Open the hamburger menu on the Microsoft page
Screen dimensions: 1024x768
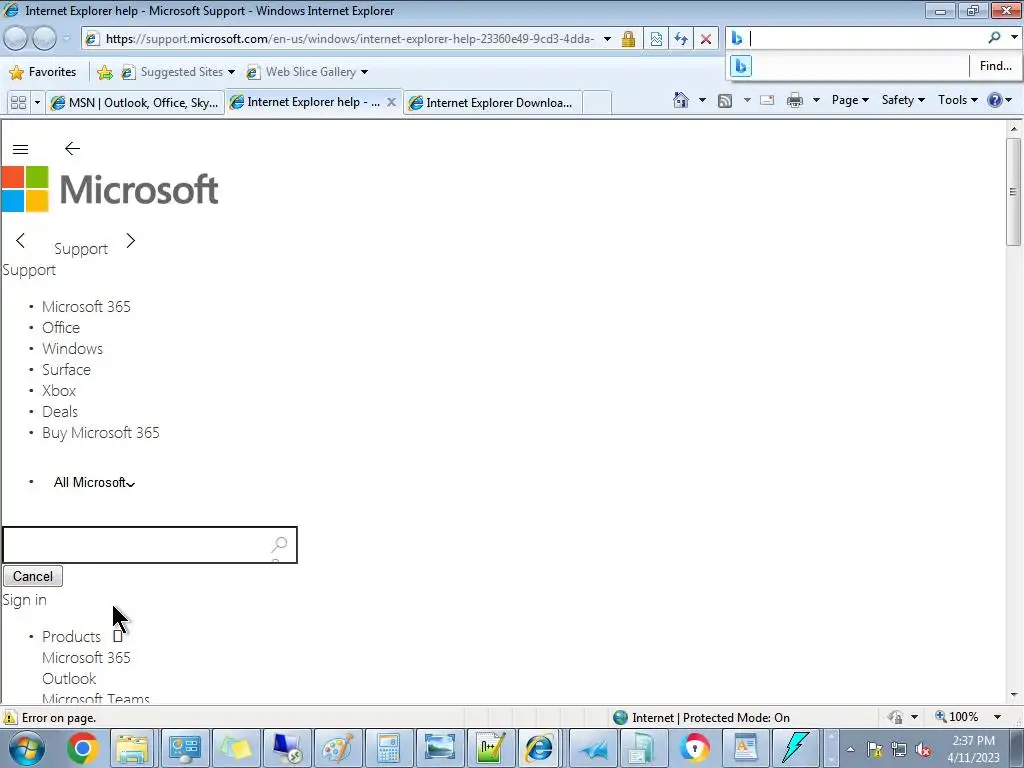(x=20, y=150)
